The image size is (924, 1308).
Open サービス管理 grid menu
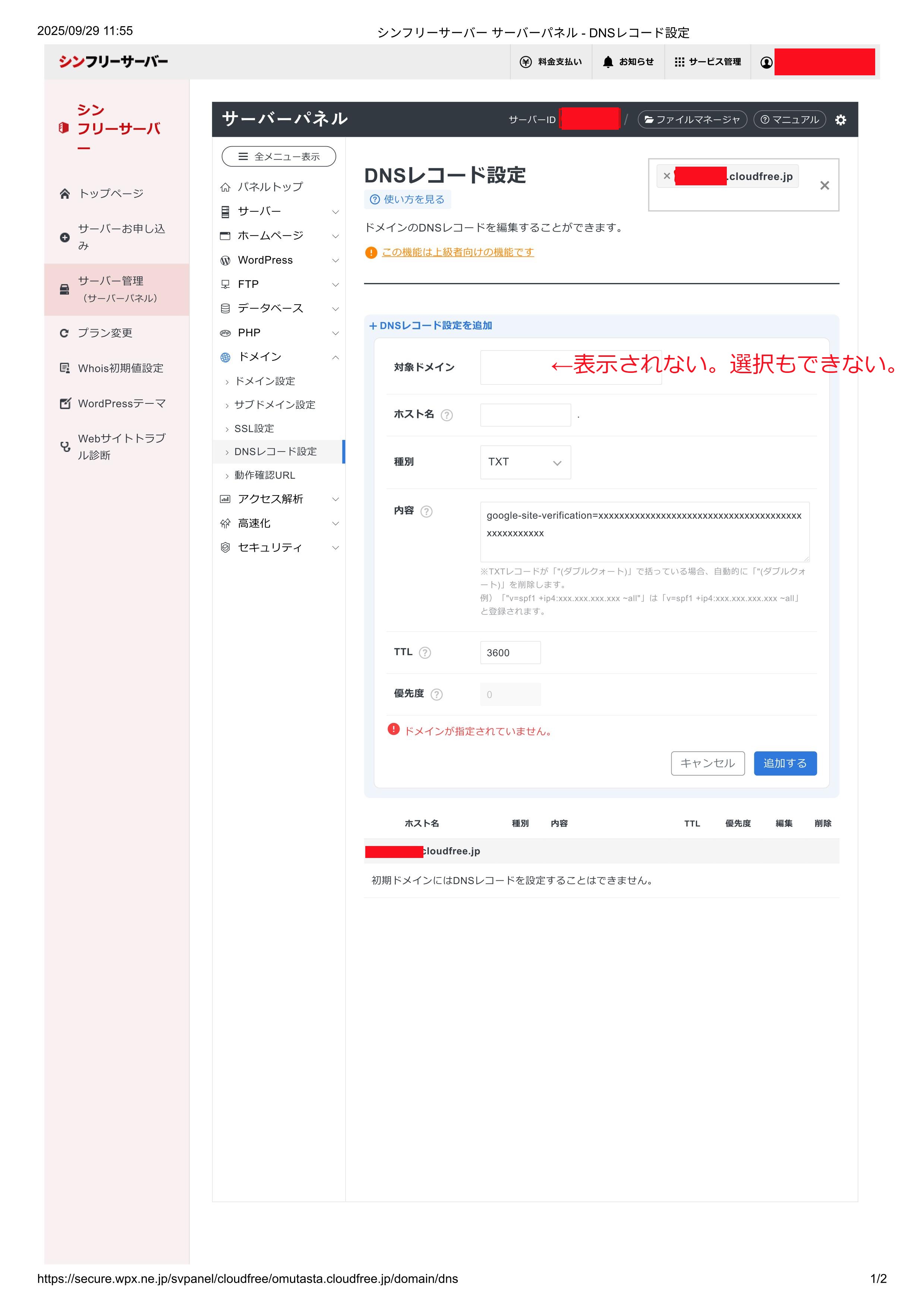(x=707, y=62)
